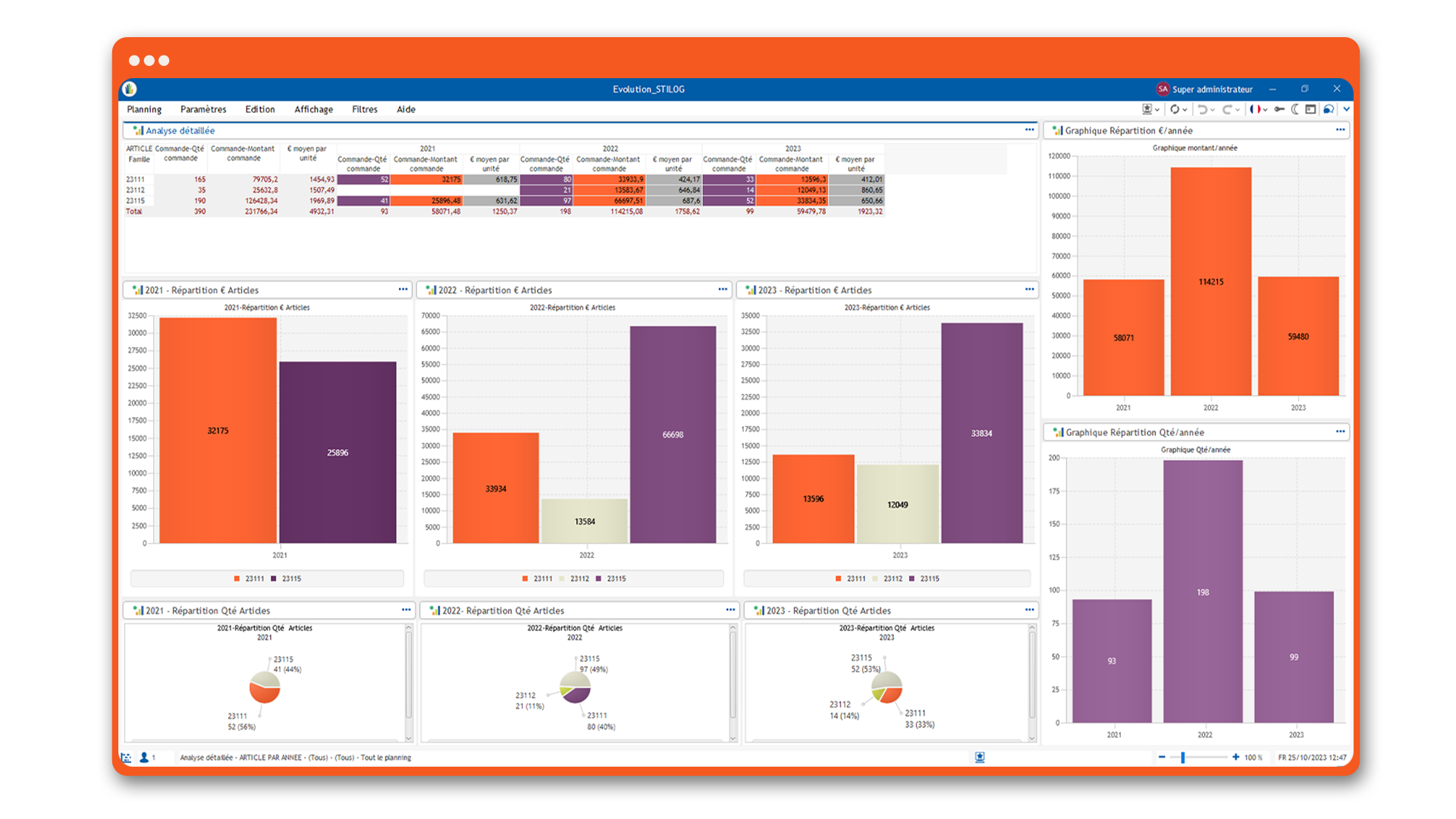Open the Filtres menu
The width and height of the screenshot is (1456, 819).
364,109
